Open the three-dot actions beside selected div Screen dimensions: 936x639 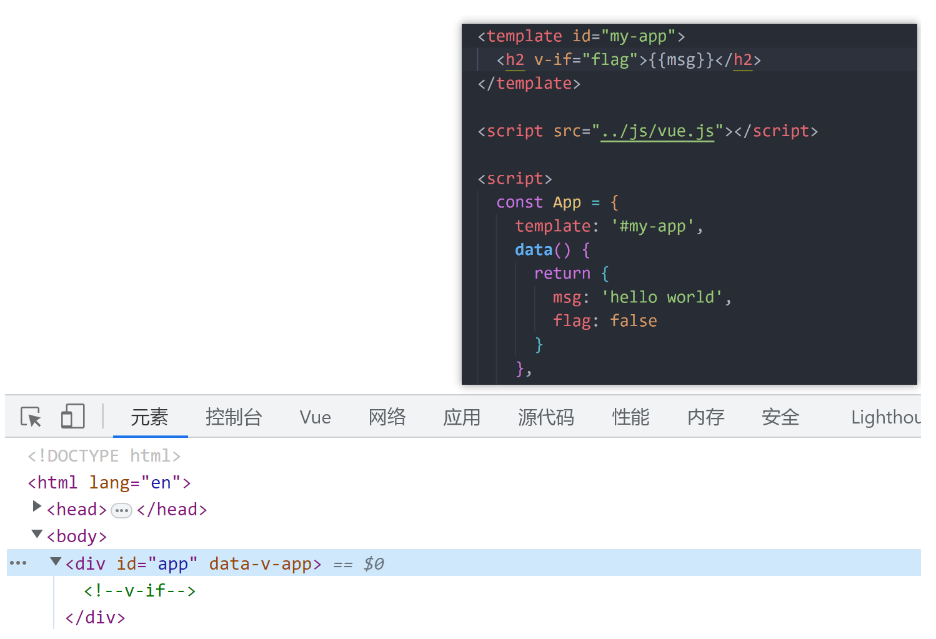18,563
